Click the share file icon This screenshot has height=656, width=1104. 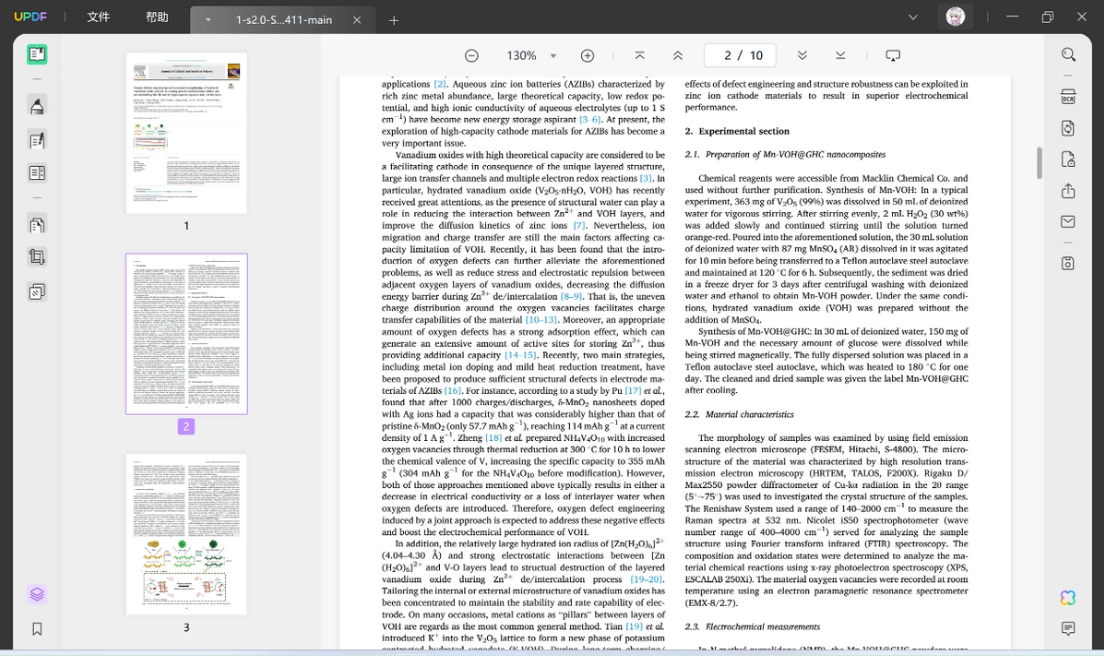1068,191
